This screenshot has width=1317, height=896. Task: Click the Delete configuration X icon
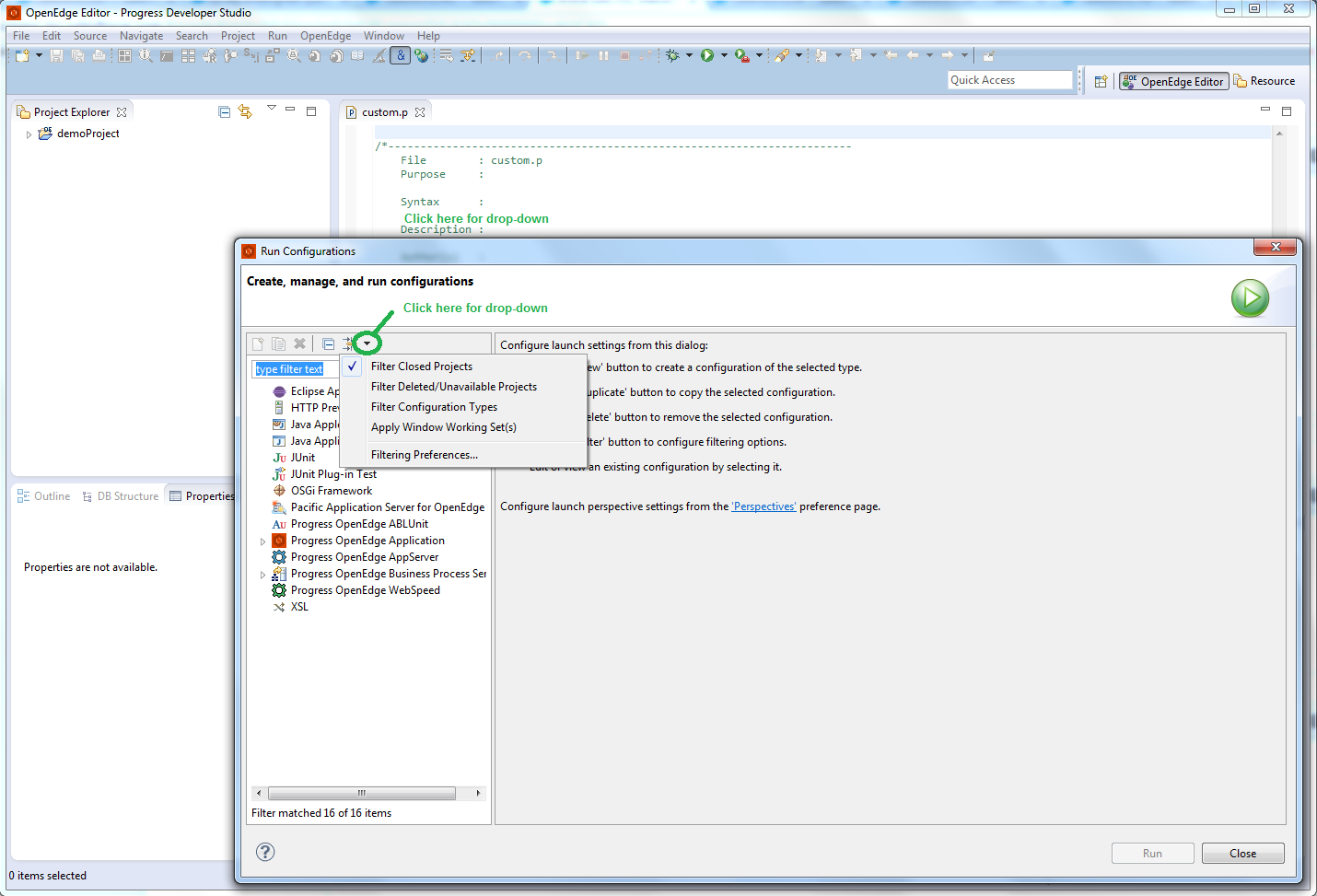tap(299, 343)
